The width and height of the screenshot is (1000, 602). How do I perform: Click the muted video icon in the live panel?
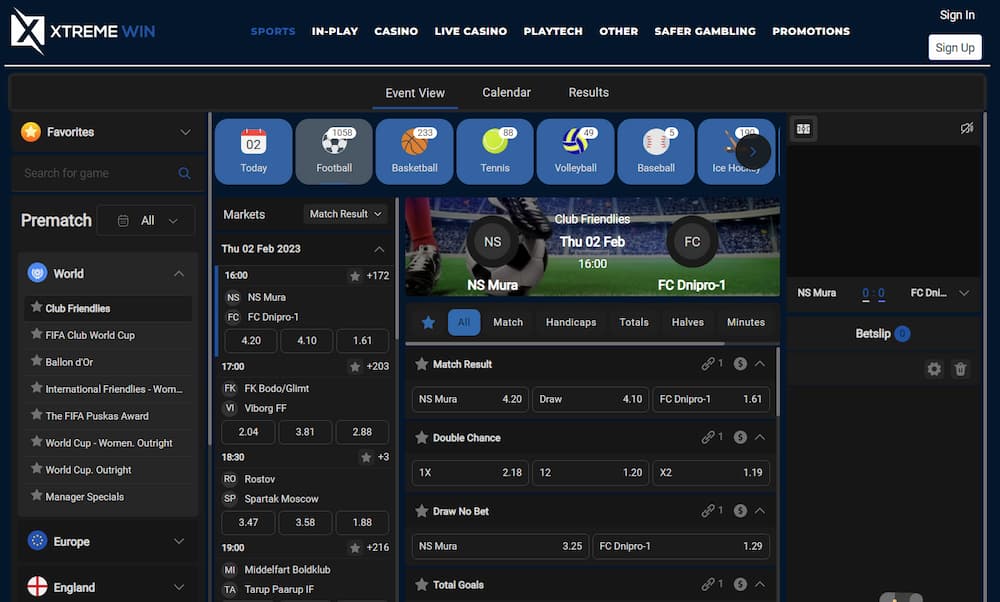pyautogui.click(x=967, y=128)
